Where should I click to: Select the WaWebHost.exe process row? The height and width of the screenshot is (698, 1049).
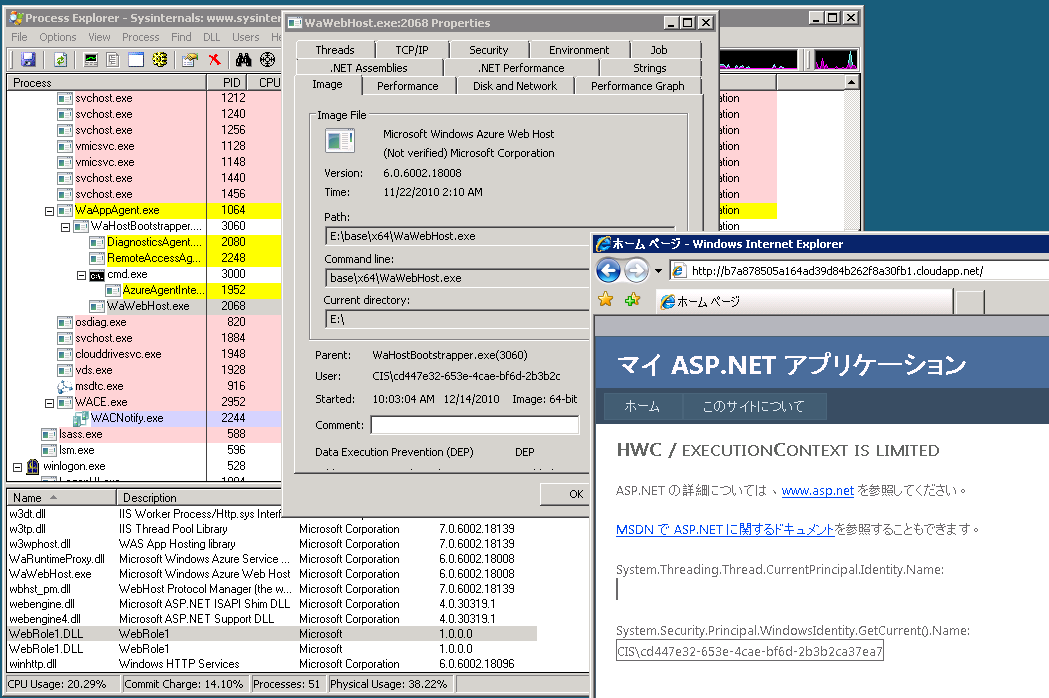pyautogui.click(x=148, y=306)
